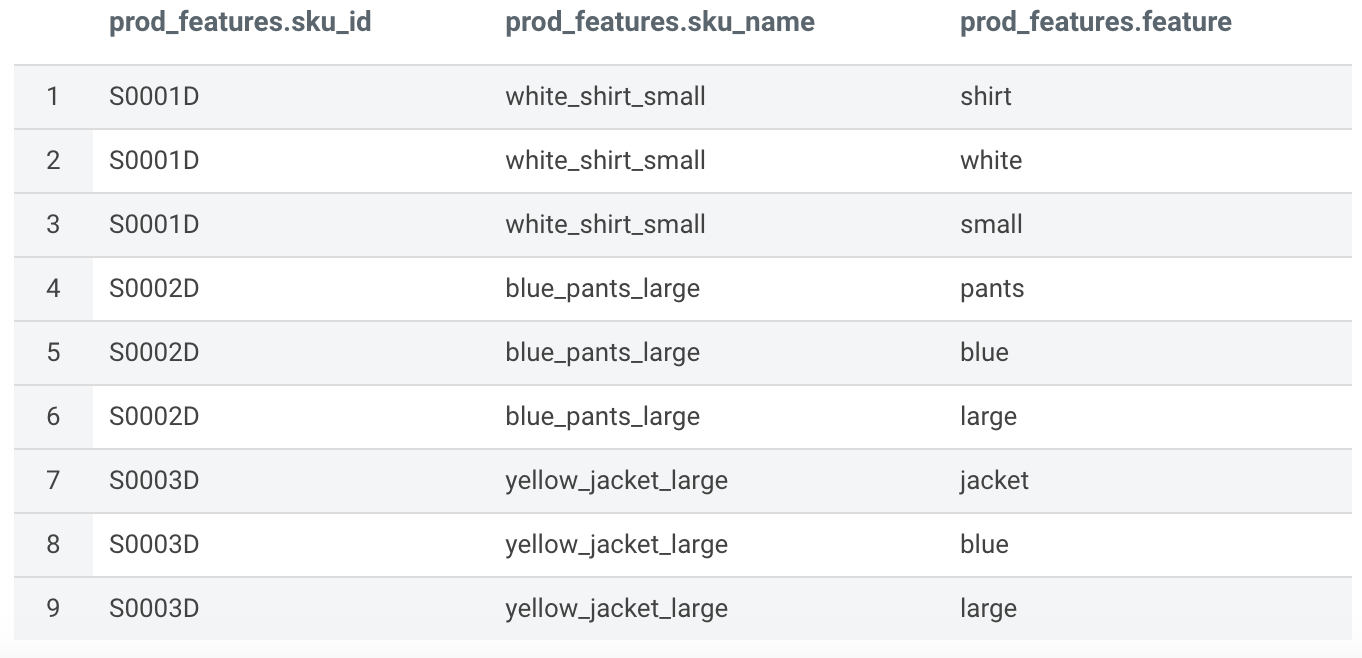Click S0001D cell in row 1
The width and height of the screenshot is (1362, 658).
(154, 97)
